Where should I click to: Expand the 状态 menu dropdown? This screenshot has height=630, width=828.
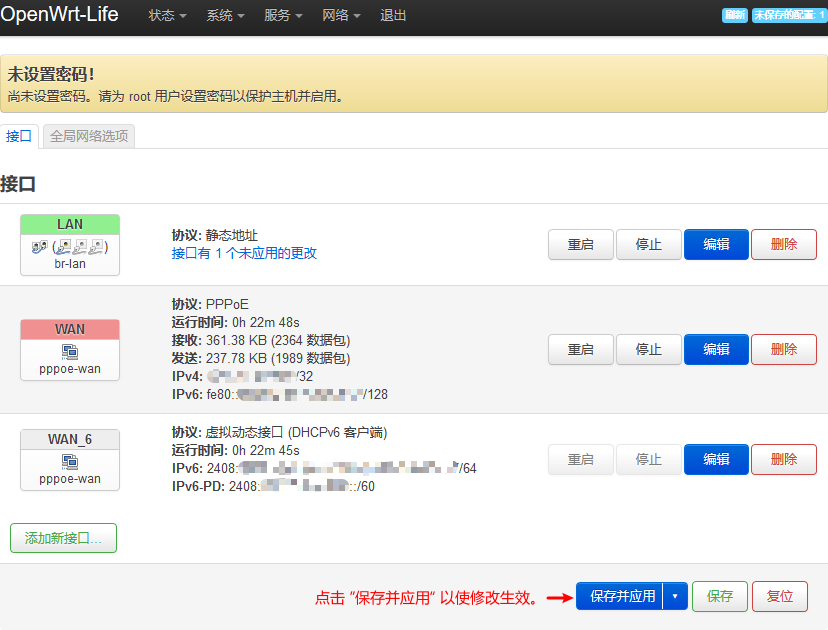click(x=167, y=16)
